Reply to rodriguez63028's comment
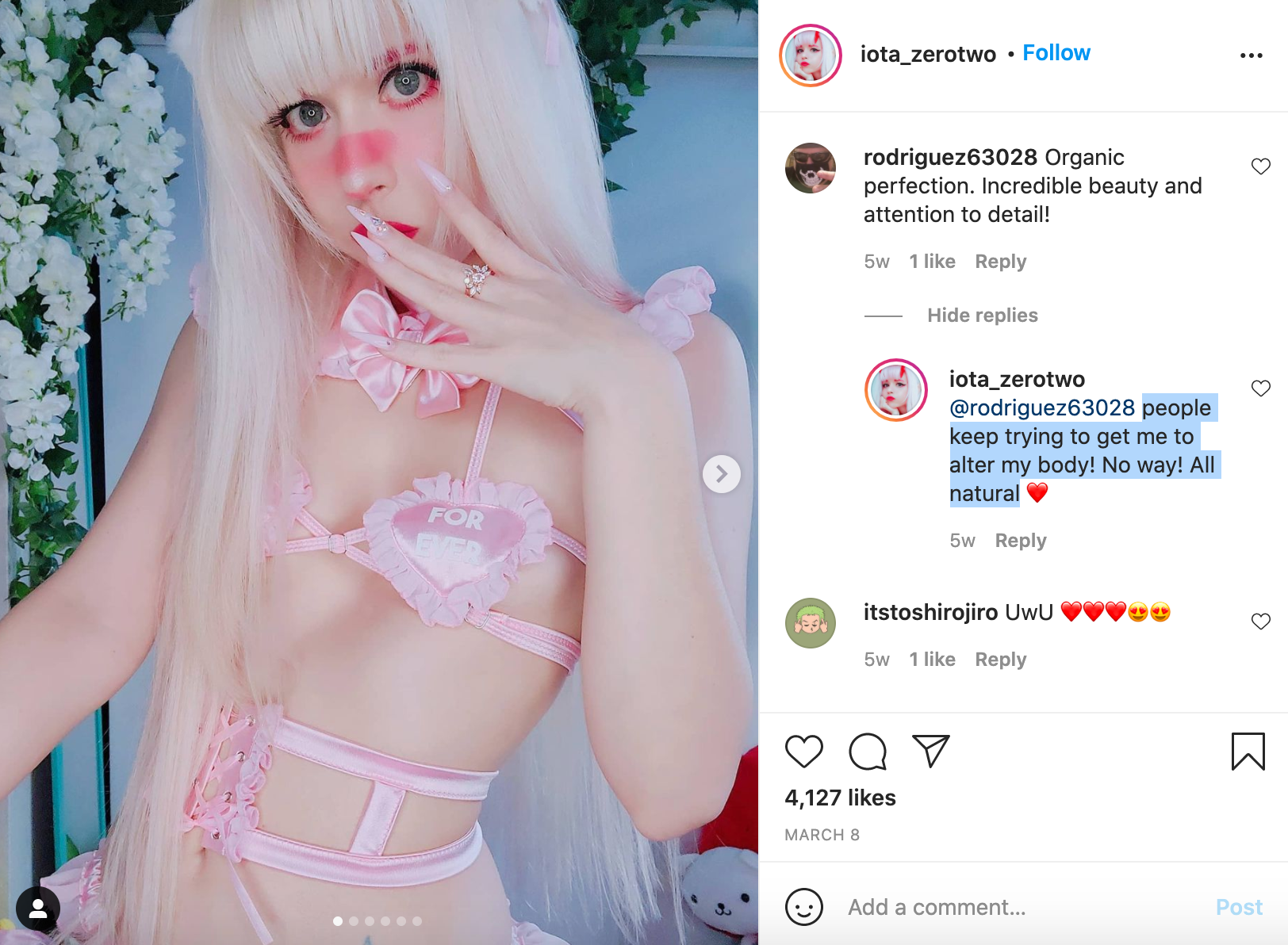Image resolution: width=1288 pixels, height=945 pixels. tap(1000, 262)
